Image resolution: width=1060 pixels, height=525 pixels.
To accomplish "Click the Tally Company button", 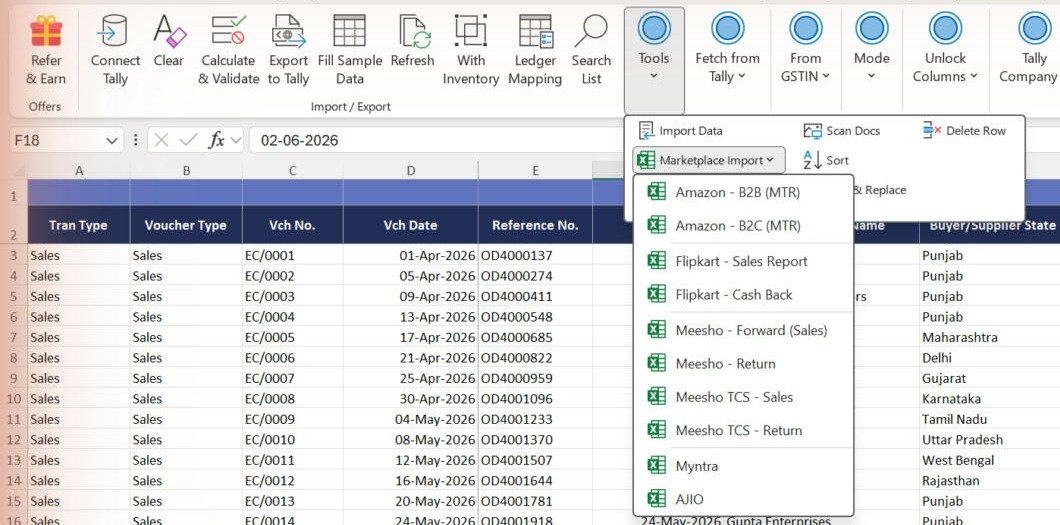I will [x=1029, y=49].
